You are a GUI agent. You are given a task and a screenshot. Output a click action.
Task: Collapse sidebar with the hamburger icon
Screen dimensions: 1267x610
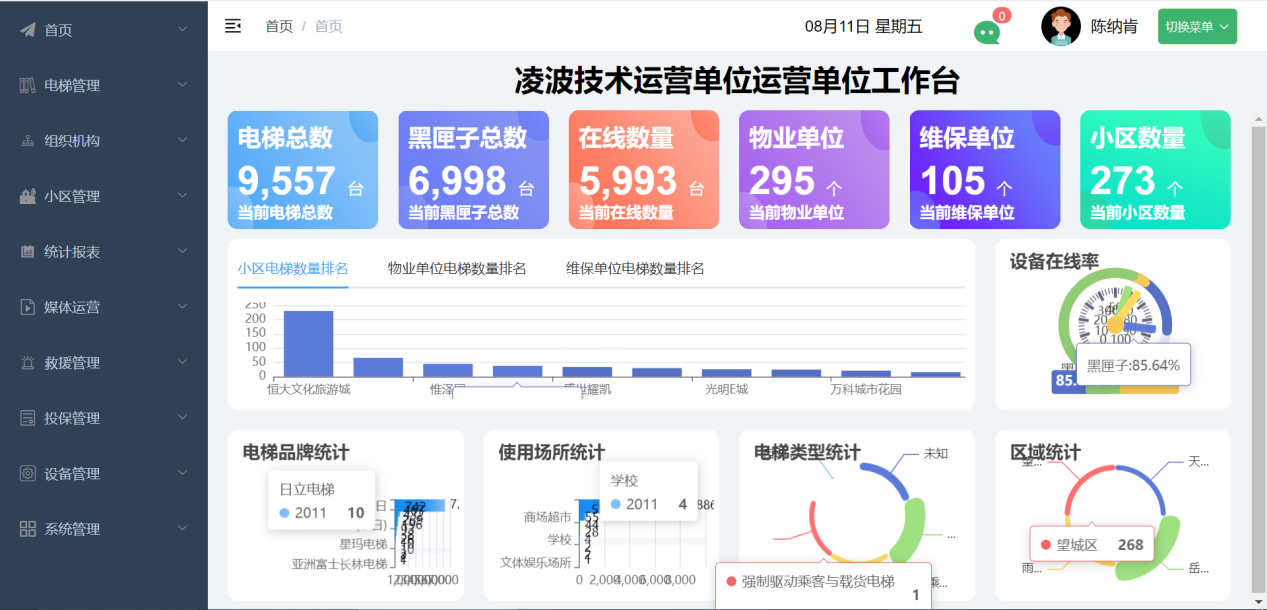pyautogui.click(x=233, y=26)
